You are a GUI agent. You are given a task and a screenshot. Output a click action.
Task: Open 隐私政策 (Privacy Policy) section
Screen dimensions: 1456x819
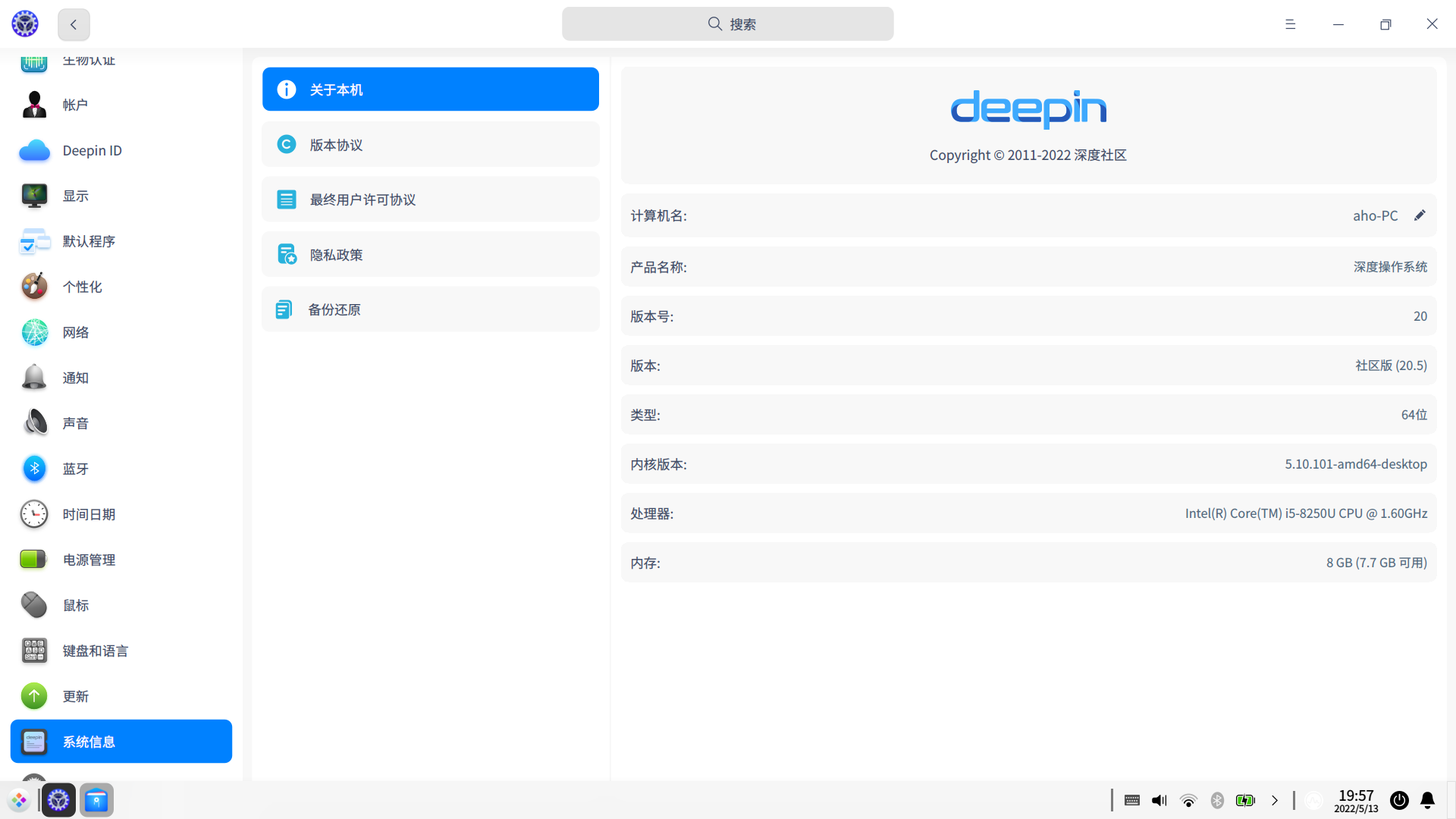pyautogui.click(x=430, y=254)
